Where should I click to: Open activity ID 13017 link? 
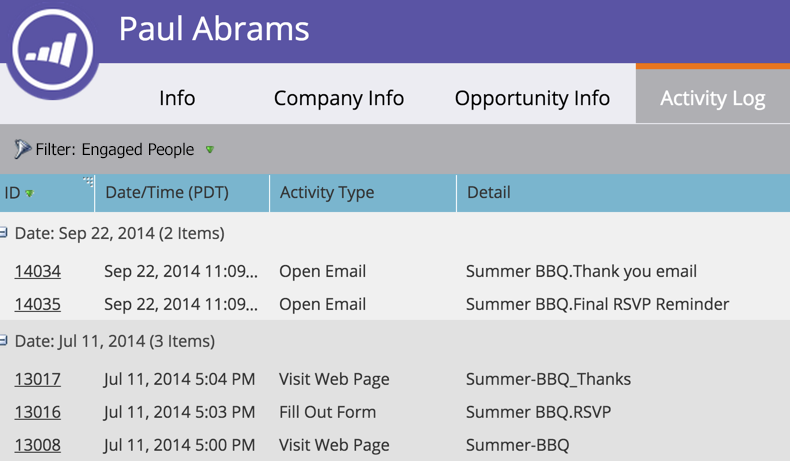pos(38,379)
